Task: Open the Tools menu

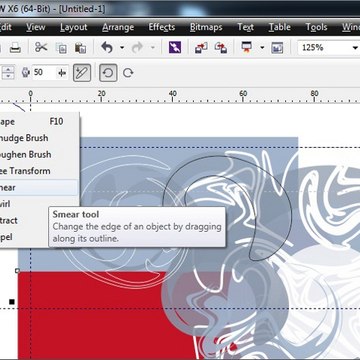Action: (x=316, y=27)
